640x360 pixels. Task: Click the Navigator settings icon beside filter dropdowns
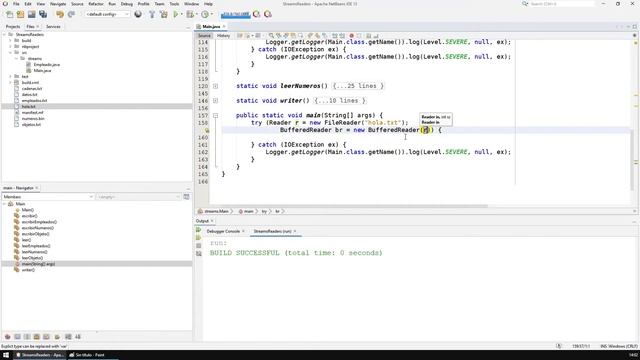pos(187,197)
